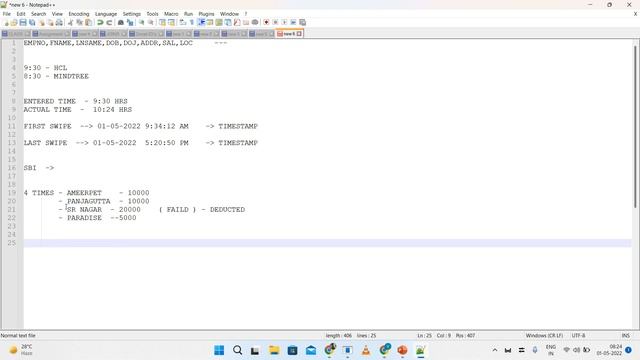Zoom in using the toolbar icon

[142, 22]
